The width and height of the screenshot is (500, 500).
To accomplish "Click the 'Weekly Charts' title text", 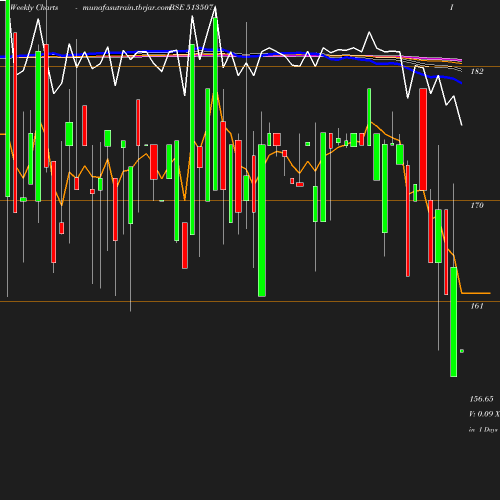I will pyautogui.click(x=34, y=8).
